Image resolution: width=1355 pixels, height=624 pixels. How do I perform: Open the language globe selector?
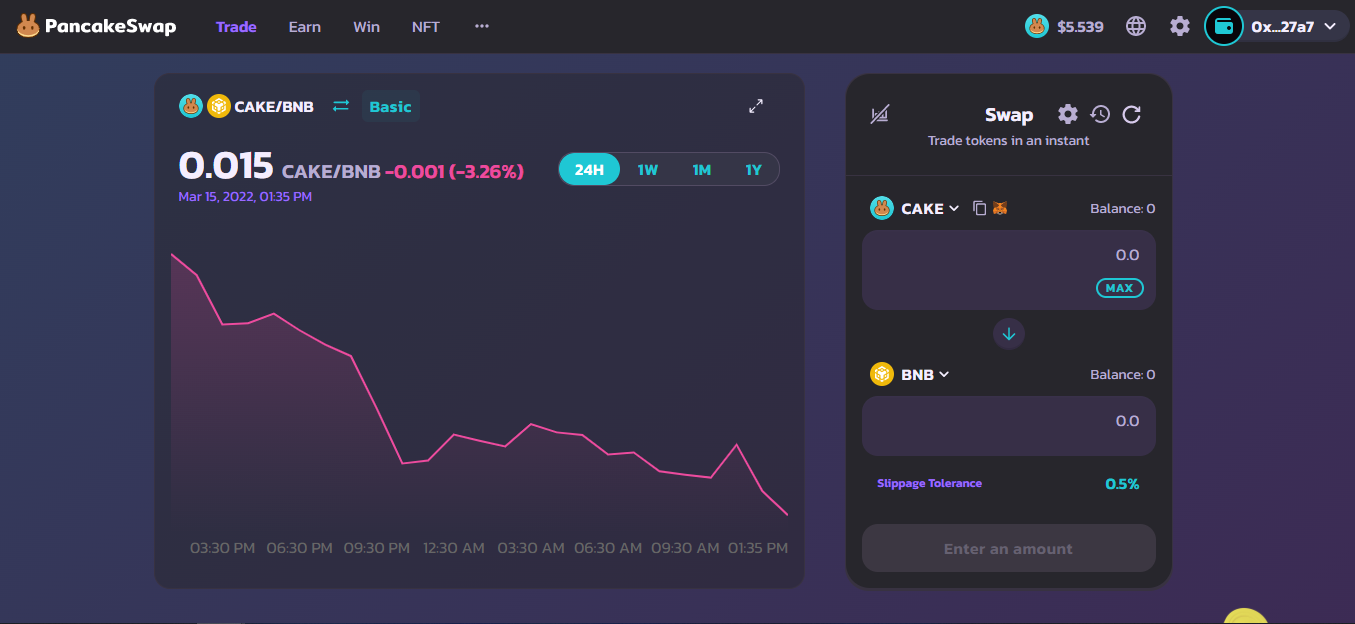(x=1136, y=27)
